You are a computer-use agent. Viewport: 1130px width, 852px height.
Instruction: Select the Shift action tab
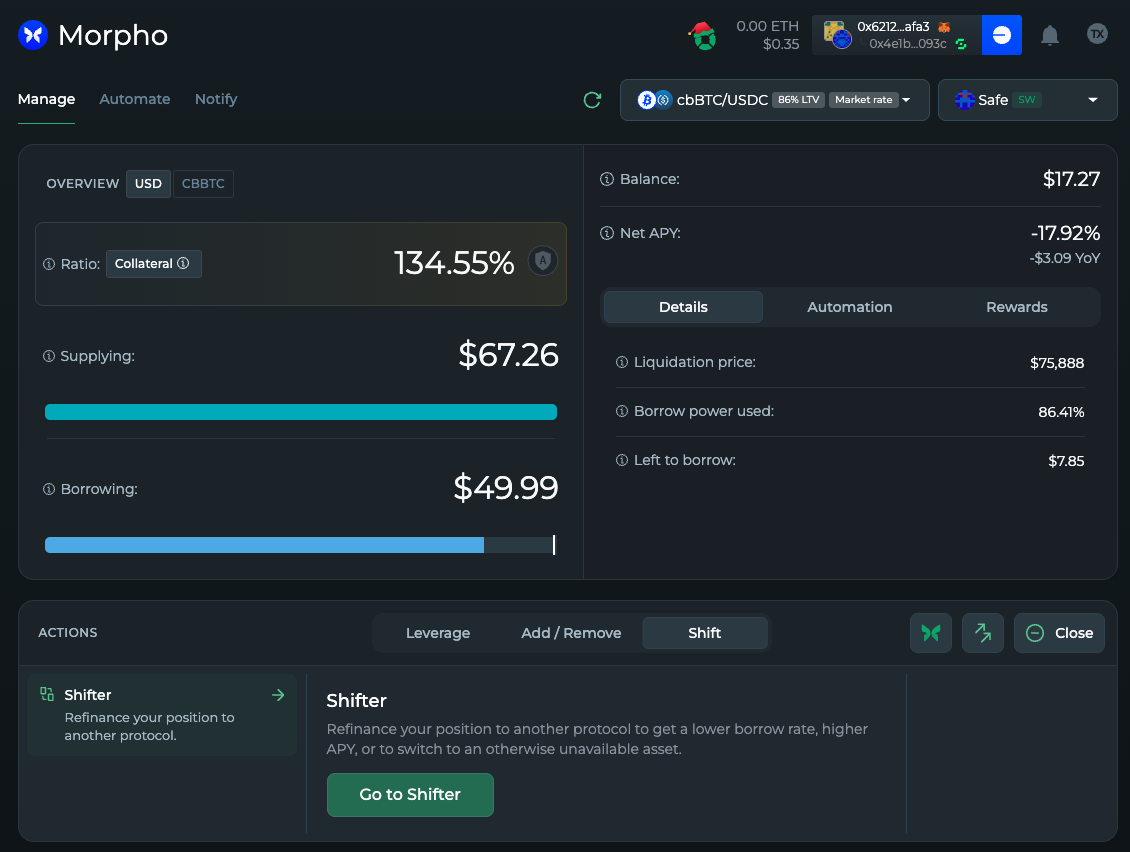pos(705,633)
